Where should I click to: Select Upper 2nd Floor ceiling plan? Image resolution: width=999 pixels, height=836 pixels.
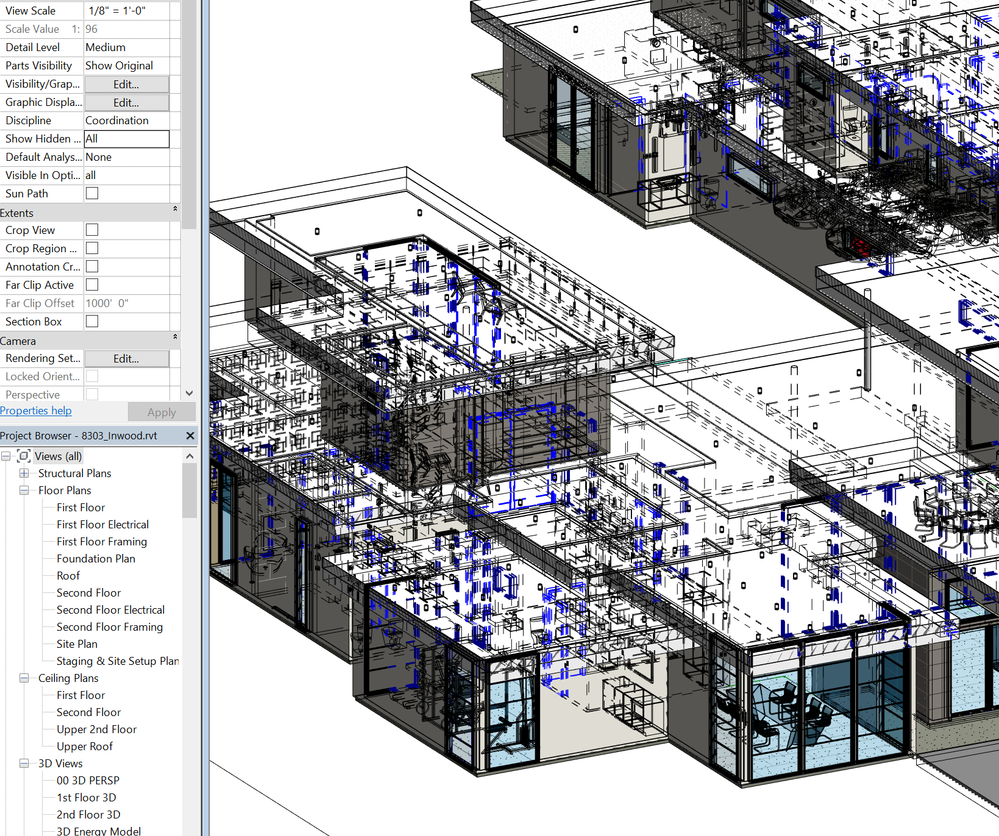click(96, 730)
